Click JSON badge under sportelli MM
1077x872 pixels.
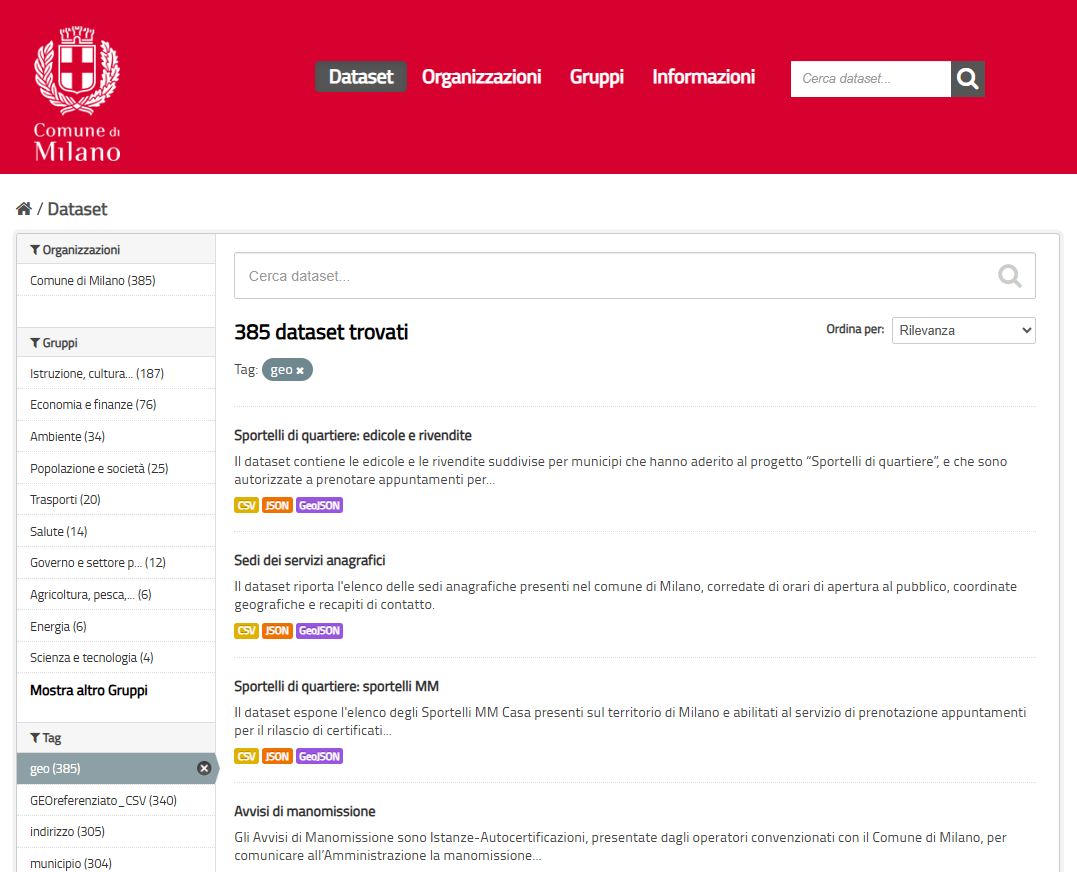(277, 757)
